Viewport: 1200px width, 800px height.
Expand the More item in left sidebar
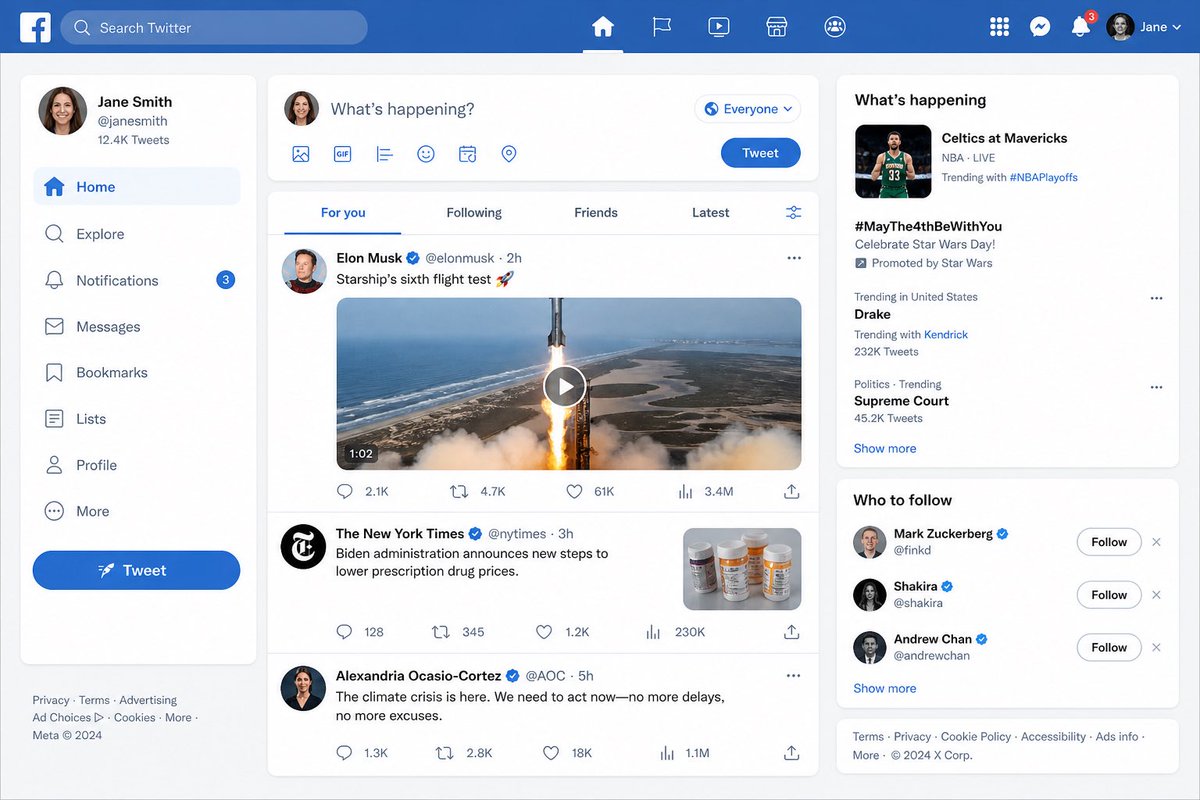(137, 511)
